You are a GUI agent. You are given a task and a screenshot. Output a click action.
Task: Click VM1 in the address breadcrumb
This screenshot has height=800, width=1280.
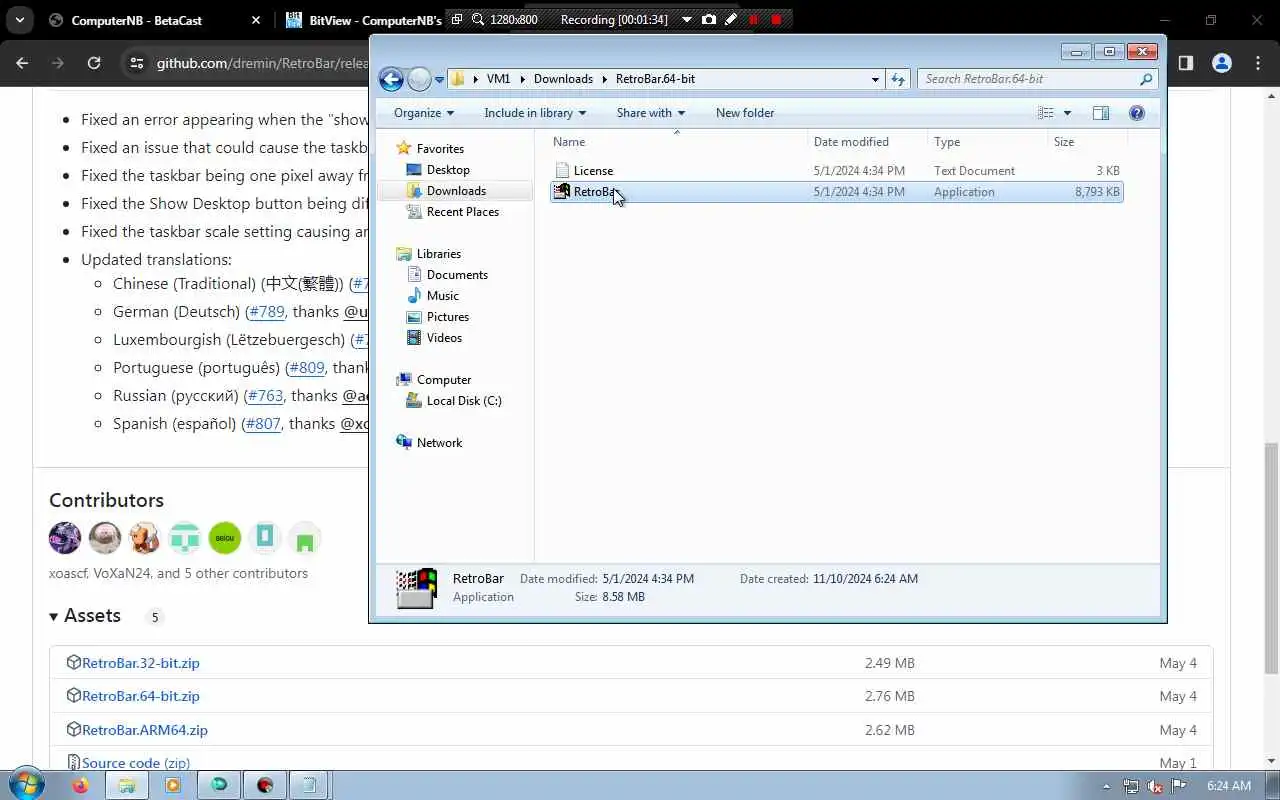click(x=498, y=79)
